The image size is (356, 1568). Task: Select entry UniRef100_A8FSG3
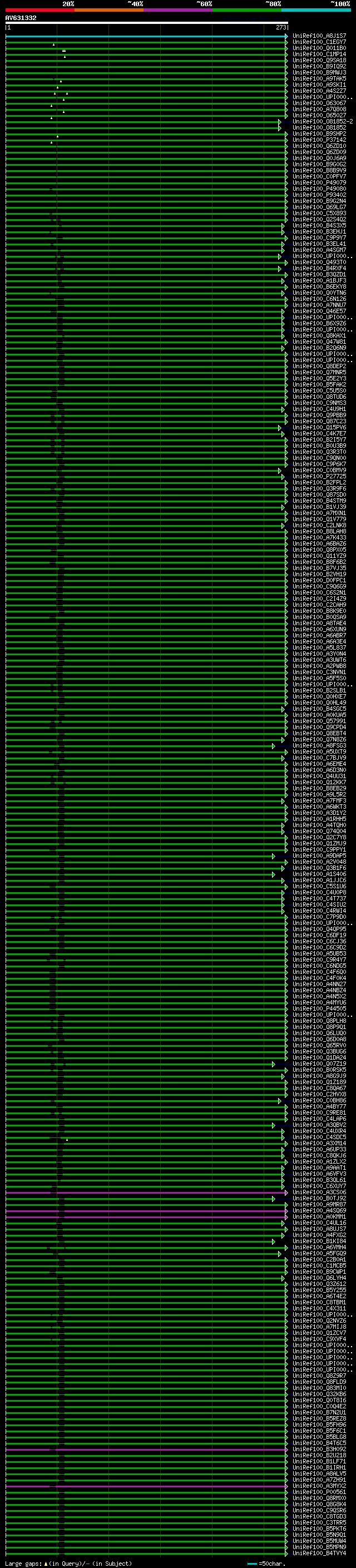pos(319,746)
